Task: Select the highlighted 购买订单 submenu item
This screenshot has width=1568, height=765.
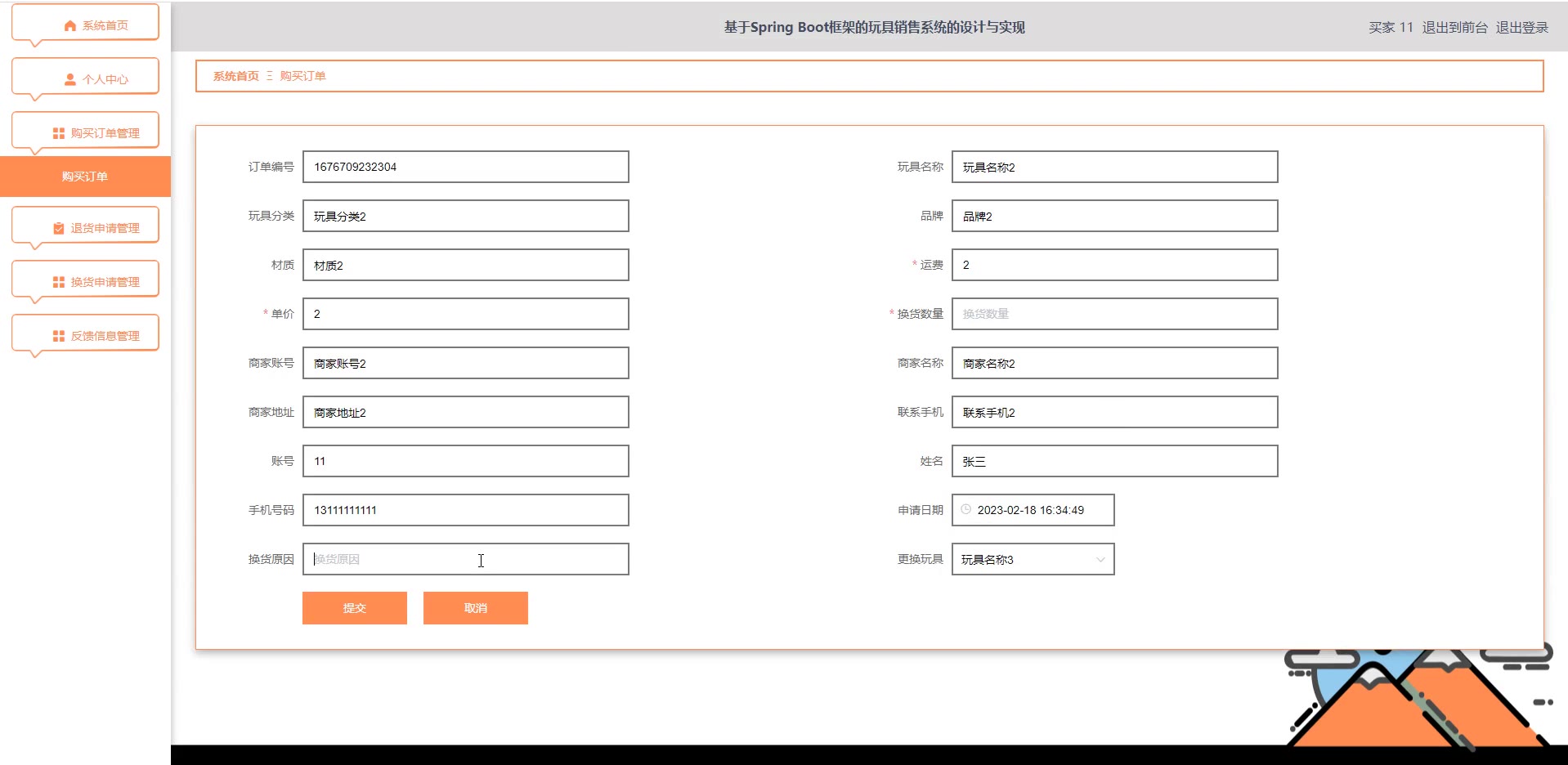Action: pyautogui.click(x=85, y=177)
